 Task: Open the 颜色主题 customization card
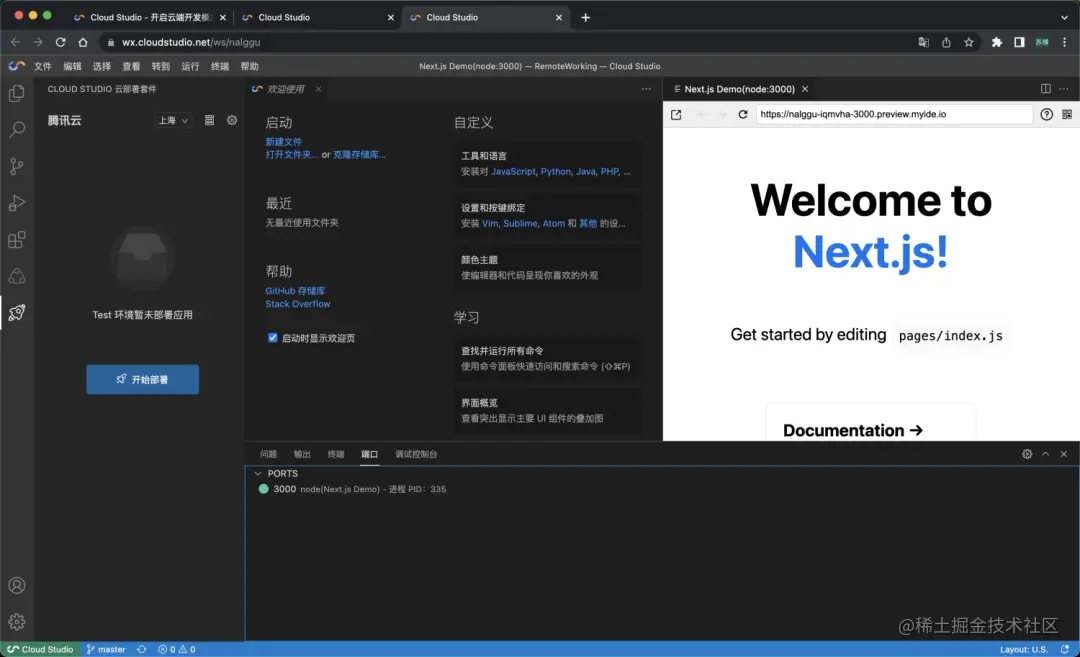click(547, 267)
